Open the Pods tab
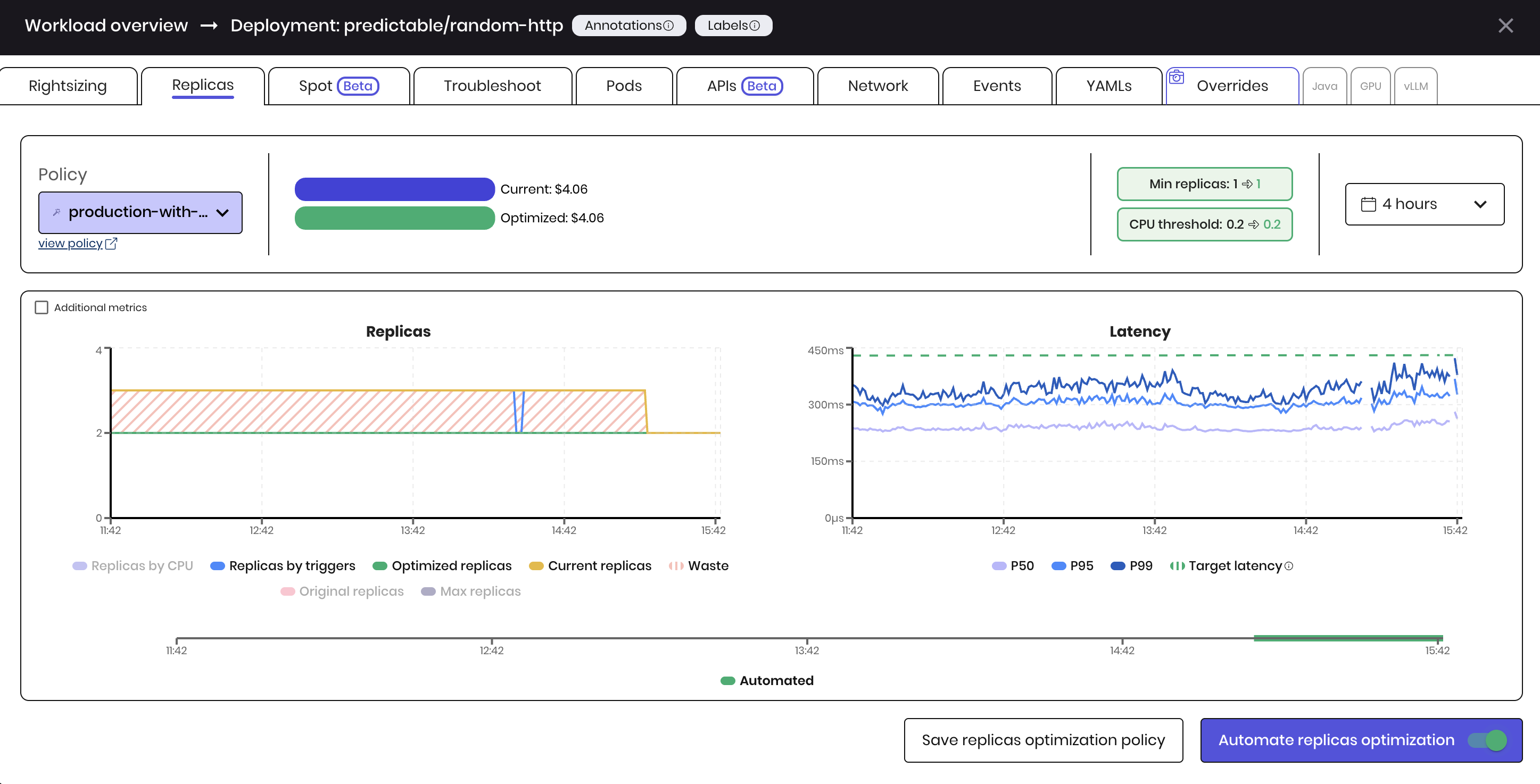This screenshot has height=784, width=1540. (x=624, y=86)
